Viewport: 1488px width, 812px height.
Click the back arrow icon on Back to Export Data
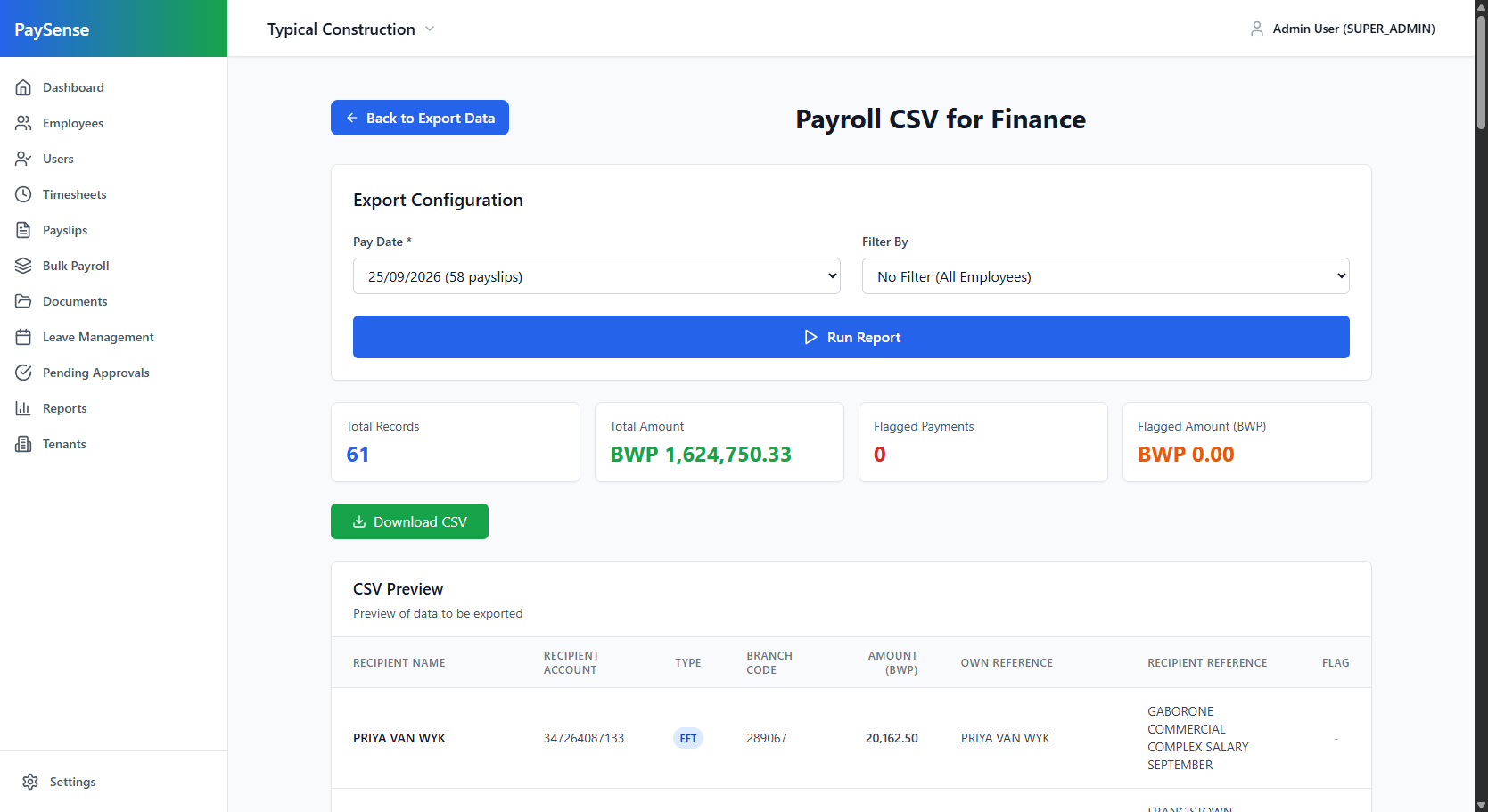352,118
